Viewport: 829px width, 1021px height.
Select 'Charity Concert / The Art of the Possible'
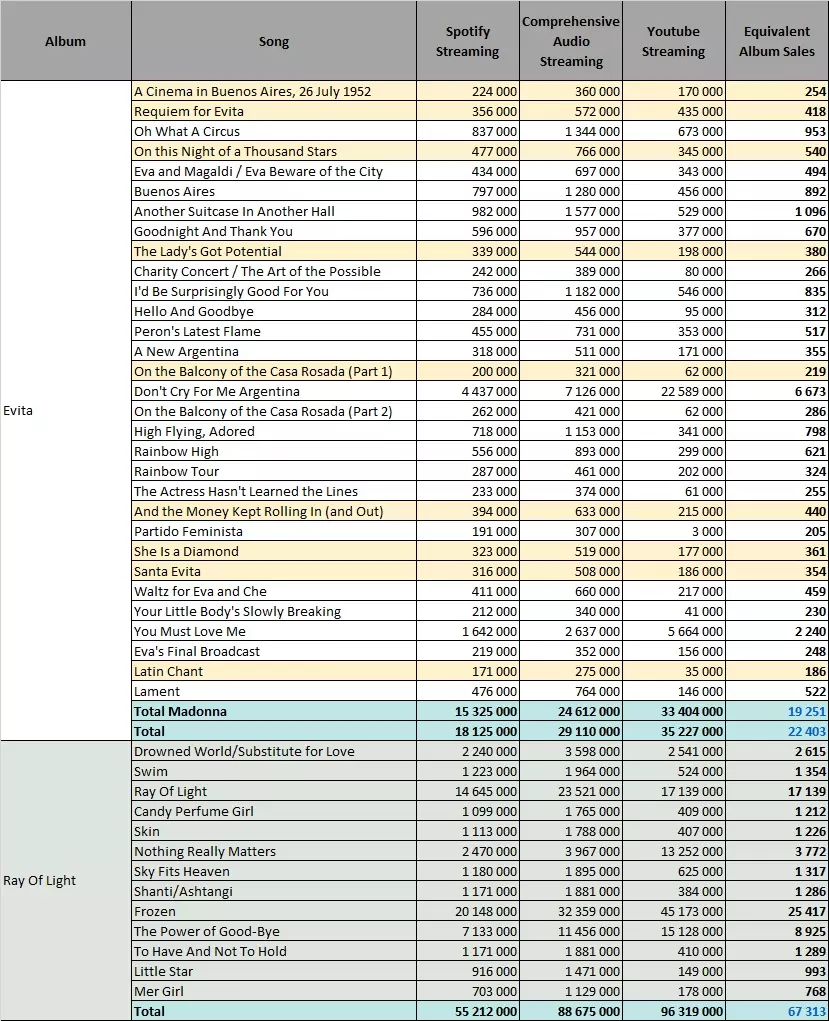click(x=274, y=272)
